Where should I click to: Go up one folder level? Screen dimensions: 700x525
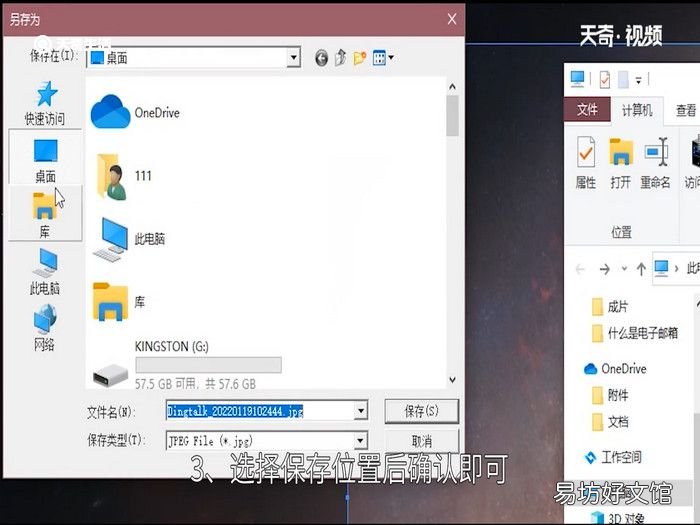(340, 58)
